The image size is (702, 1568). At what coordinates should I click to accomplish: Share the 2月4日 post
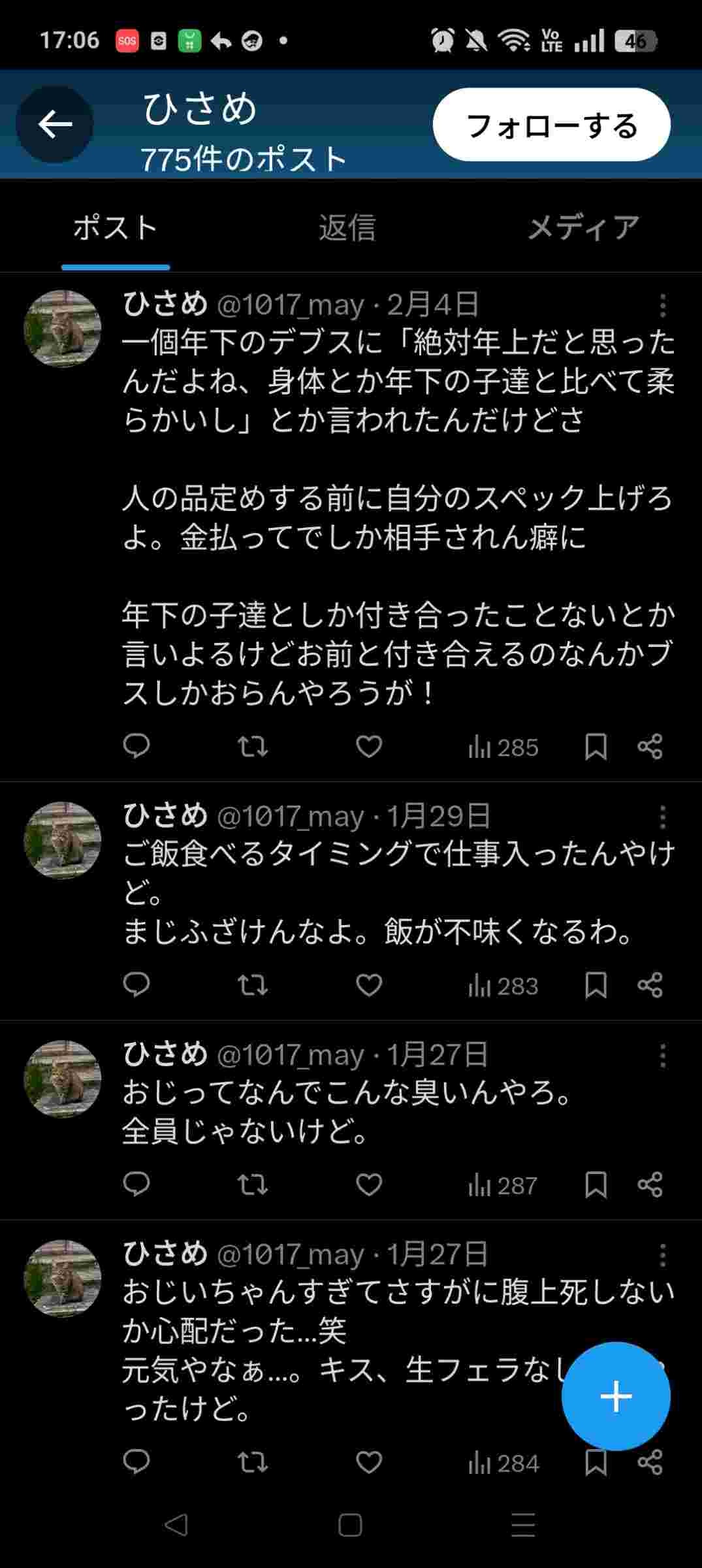click(650, 746)
